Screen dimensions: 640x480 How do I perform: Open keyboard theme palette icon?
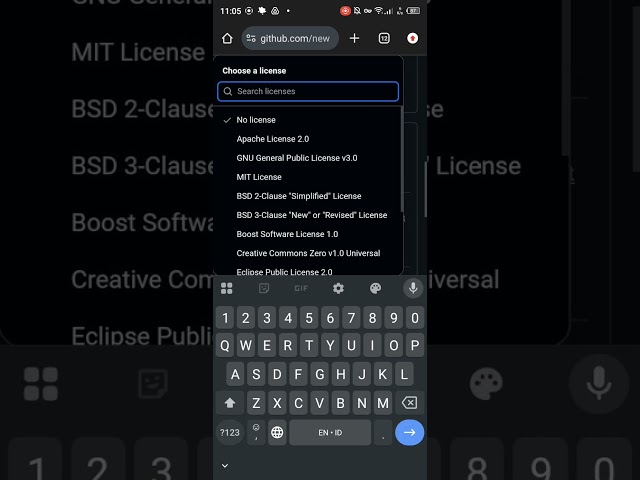tap(376, 289)
